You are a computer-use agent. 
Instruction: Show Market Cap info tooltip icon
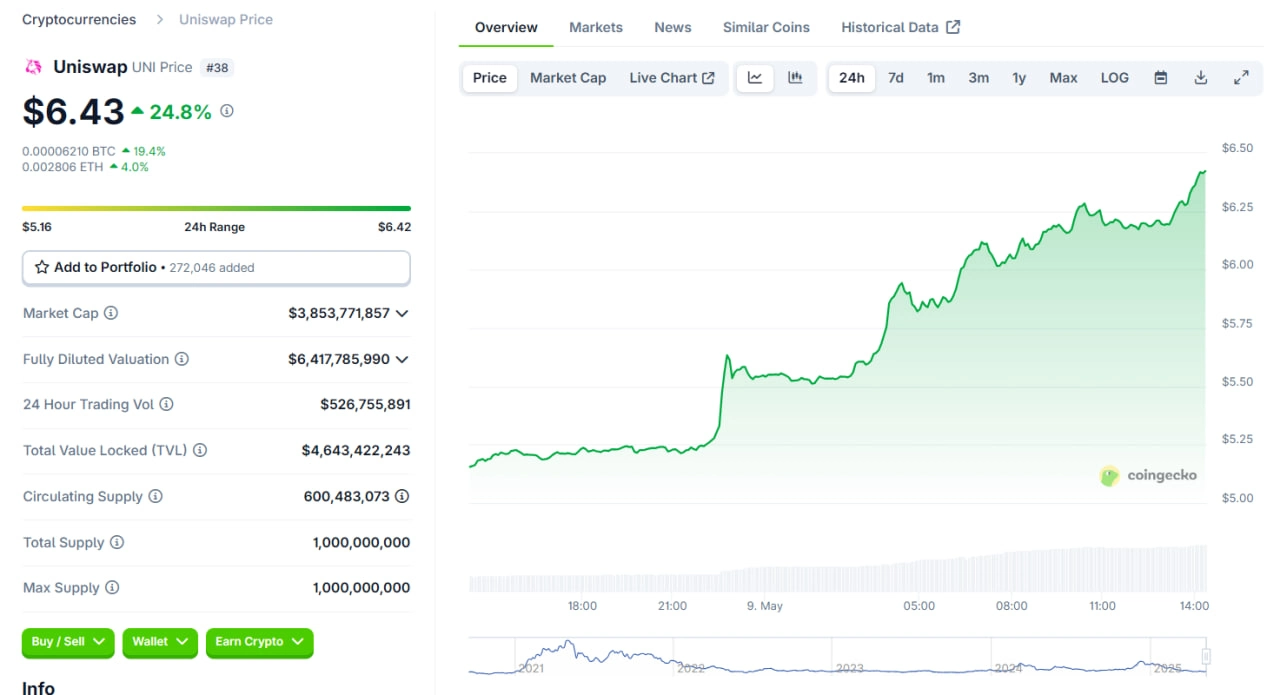pyautogui.click(x=111, y=313)
